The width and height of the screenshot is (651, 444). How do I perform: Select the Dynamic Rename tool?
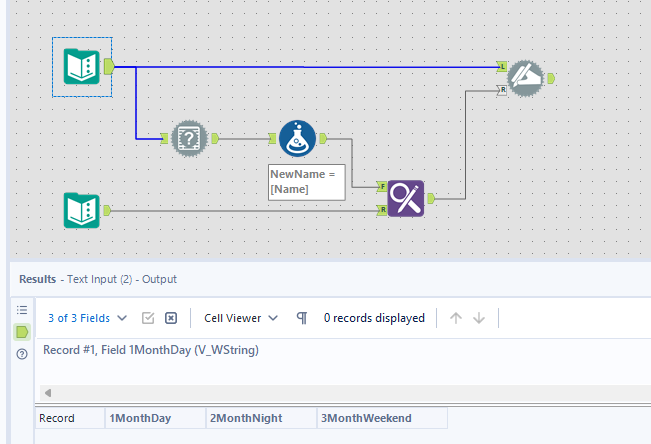click(525, 78)
